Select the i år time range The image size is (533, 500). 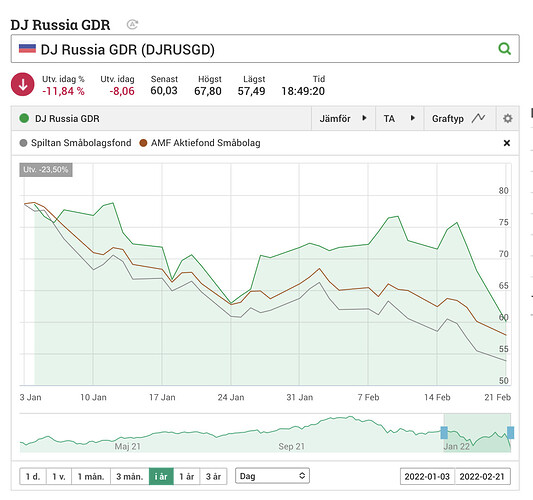point(161,477)
